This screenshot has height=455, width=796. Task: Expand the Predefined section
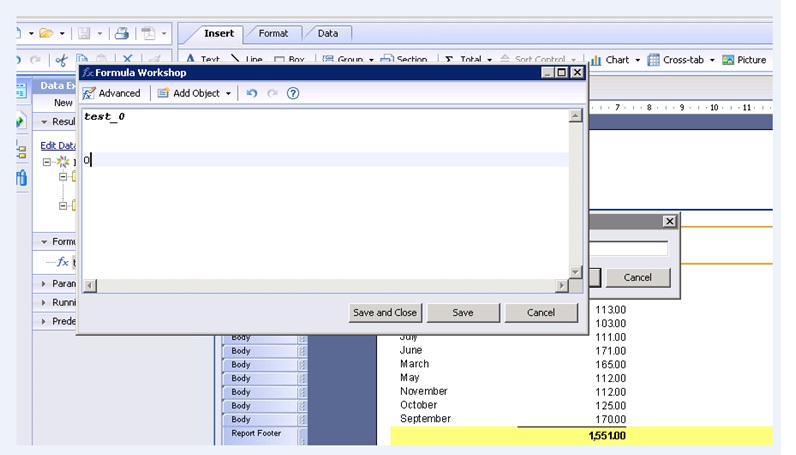(44, 321)
